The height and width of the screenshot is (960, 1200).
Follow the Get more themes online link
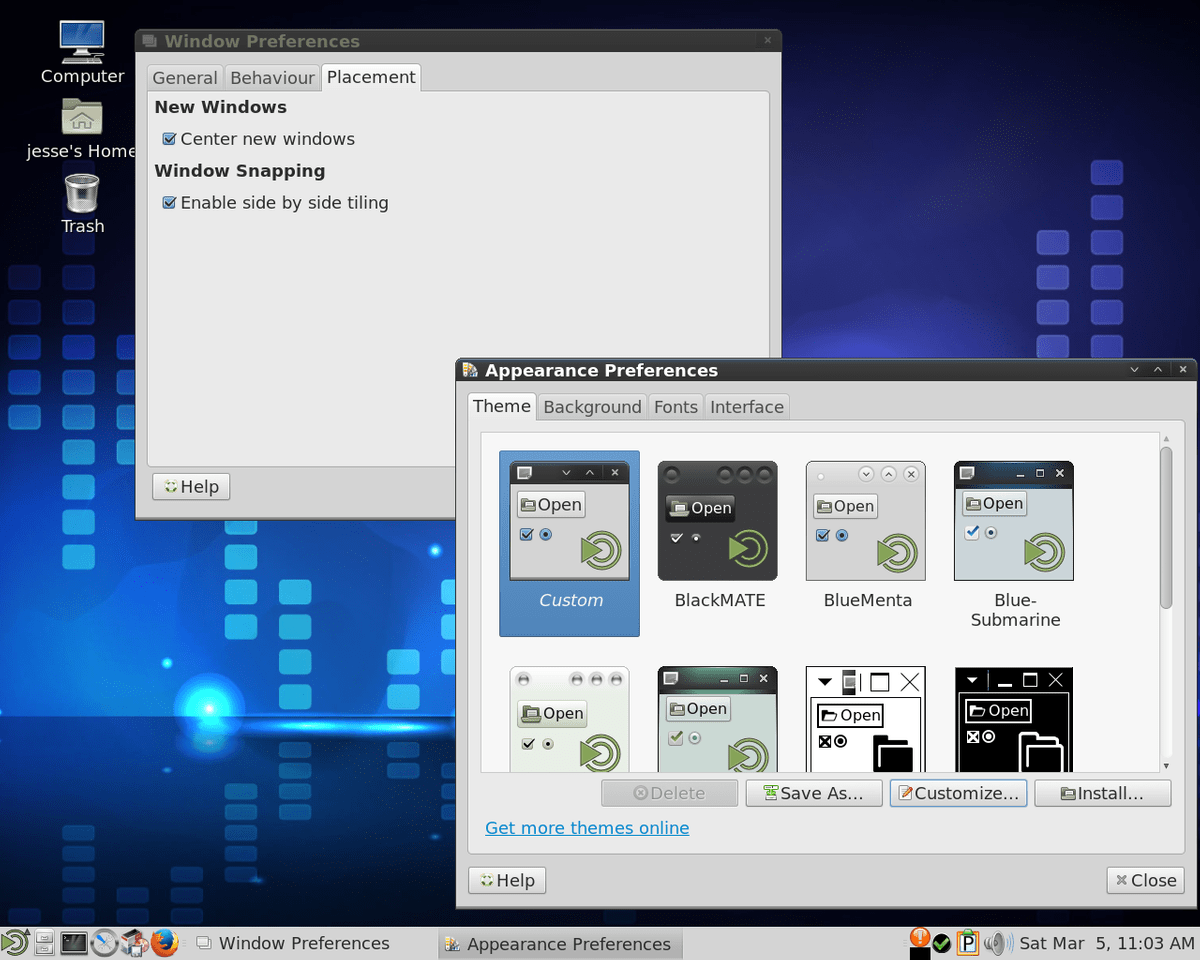(x=587, y=828)
